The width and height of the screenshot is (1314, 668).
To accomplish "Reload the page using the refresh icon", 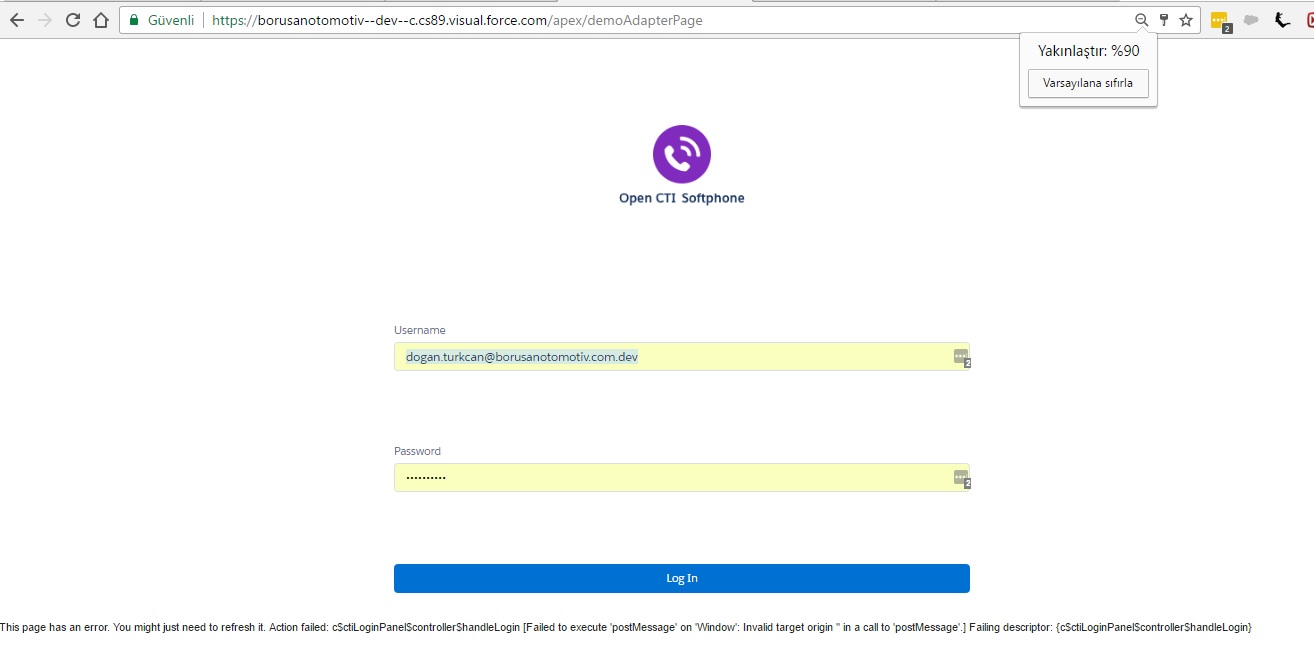I will point(71,19).
